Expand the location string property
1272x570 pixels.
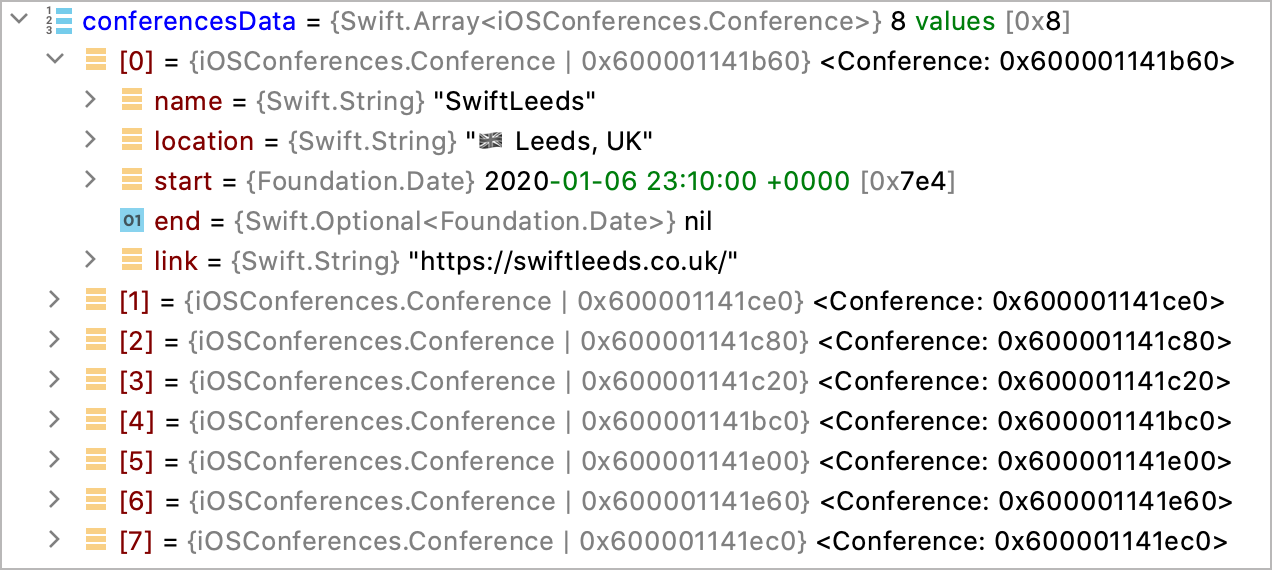pos(90,140)
